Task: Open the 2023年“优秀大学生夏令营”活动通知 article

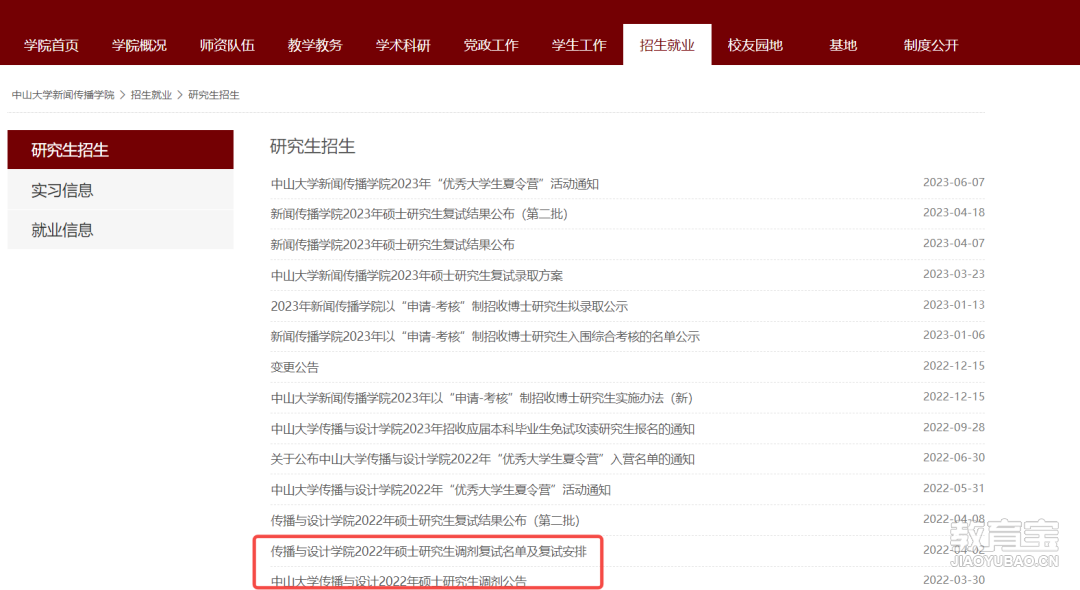Action: (x=435, y=184)
